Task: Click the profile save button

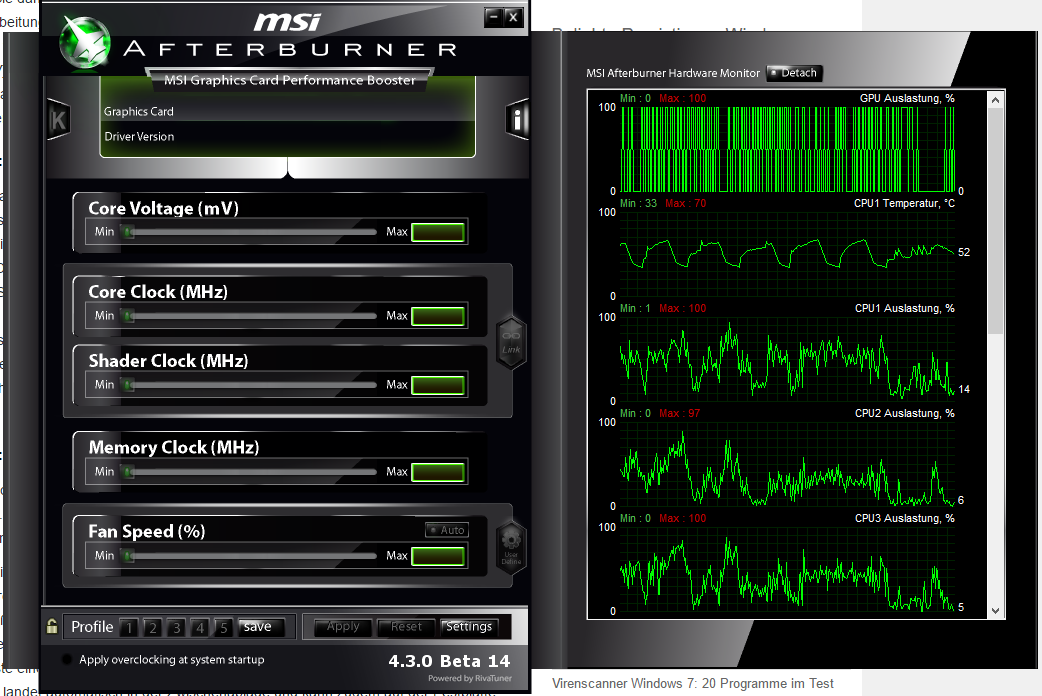Action: [261, 627]
